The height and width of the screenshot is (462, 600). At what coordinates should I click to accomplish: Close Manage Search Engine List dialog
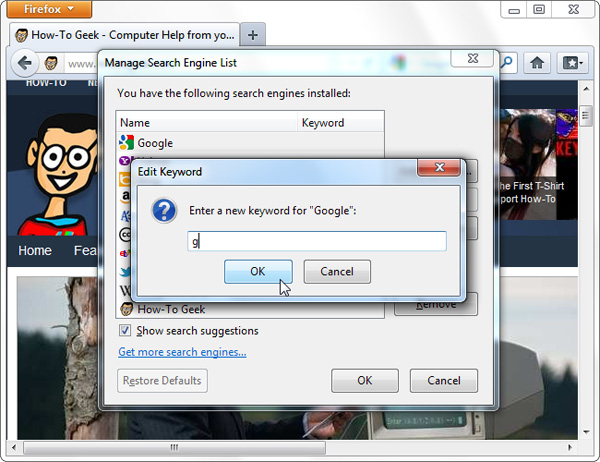click(473, 59)
